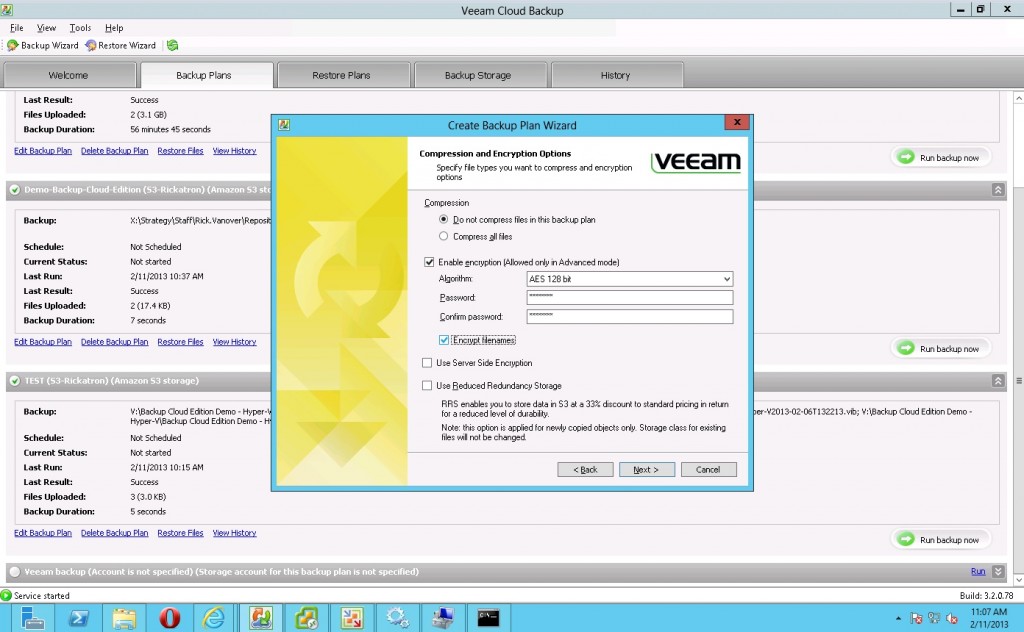Open Opera browser from the taskbar
This screenshot has height=632, width=1024.
pyautogui.click(x=170, y=618)
